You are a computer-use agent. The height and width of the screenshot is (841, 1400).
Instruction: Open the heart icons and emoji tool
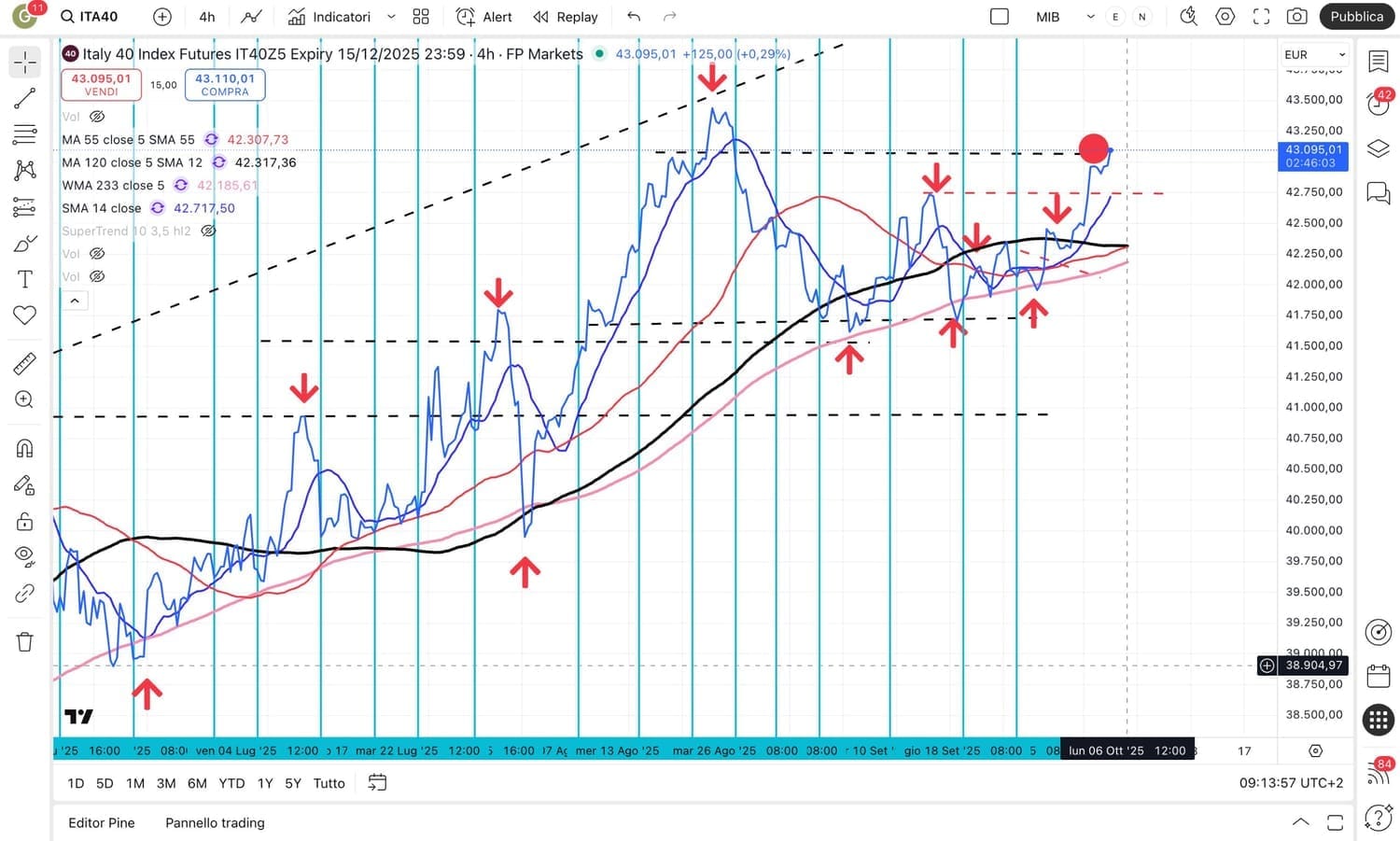[x=25, y=315]
